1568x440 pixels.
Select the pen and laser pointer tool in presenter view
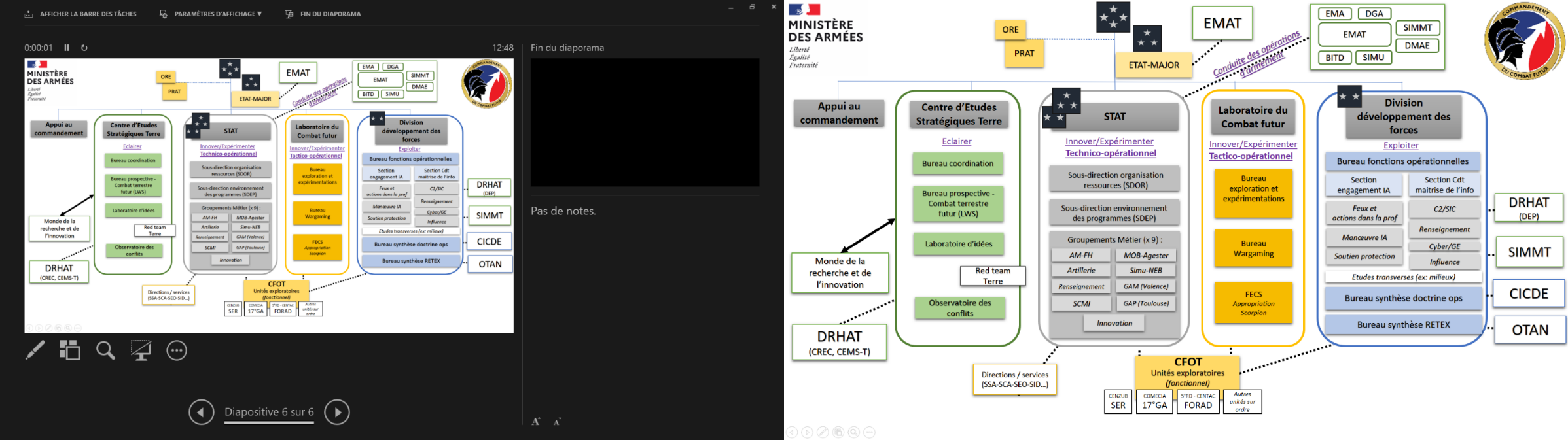pyautogui.click(x=35, y=350)
